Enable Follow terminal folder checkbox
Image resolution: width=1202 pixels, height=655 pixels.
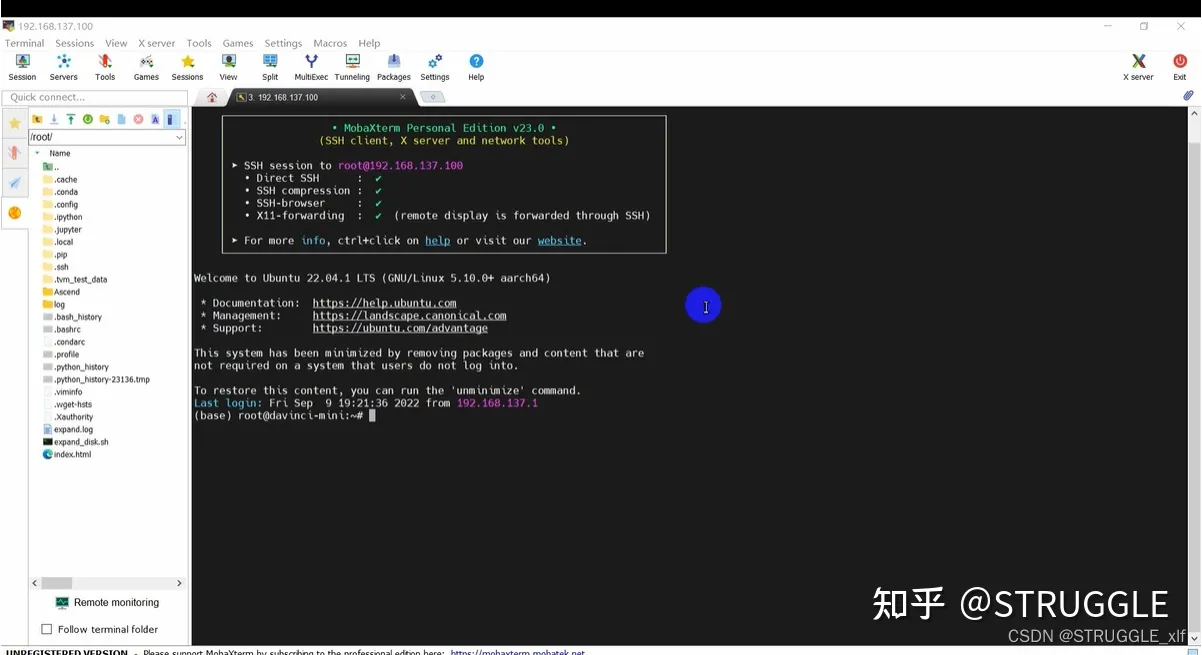pos(46,629)
